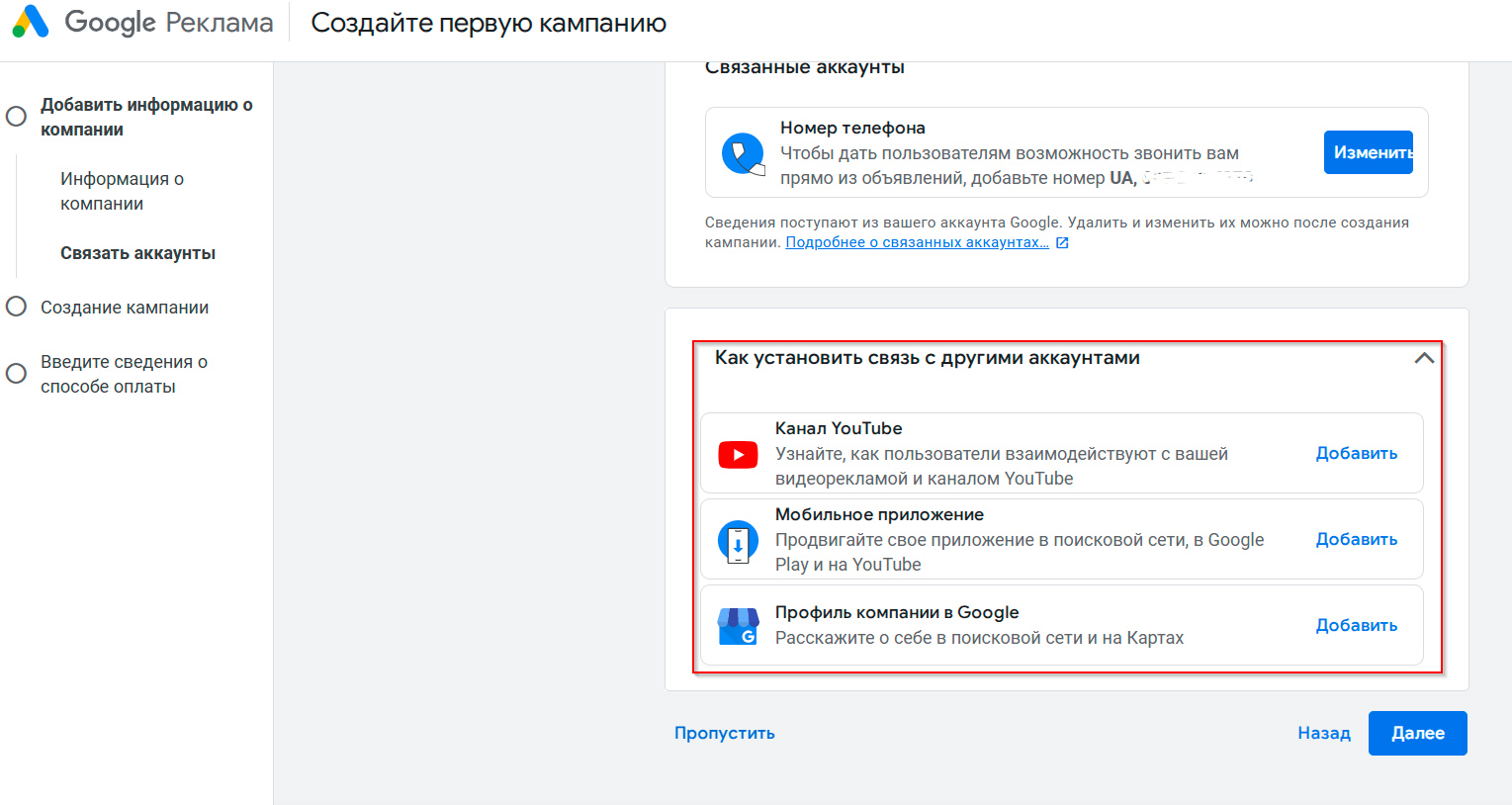This screenshot has width=1512, height=805.
Task: Click 'Изменить' next to phone number
Action: 1369,151
